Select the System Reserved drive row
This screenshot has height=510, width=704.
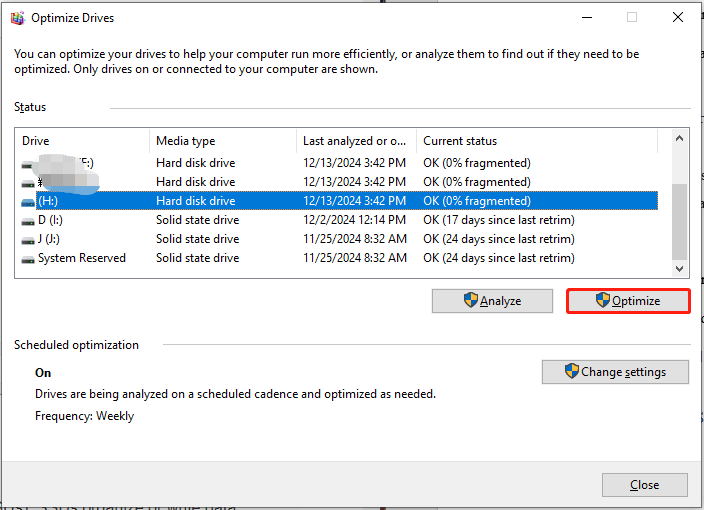pyautogui.click(x=82, y=258)
